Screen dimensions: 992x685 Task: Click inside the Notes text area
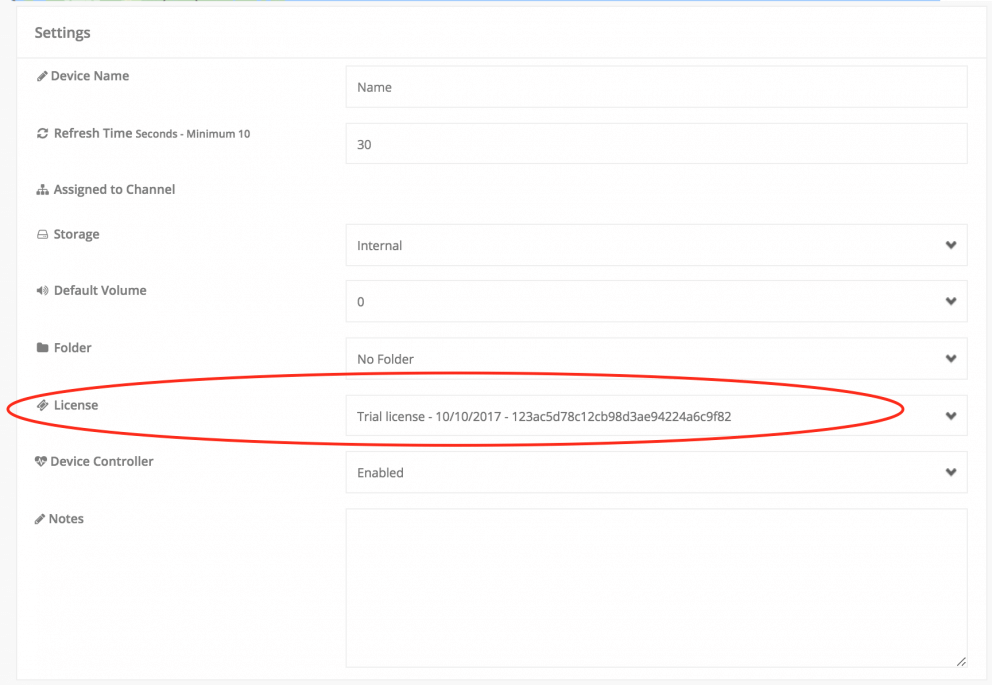click(655, 587)
